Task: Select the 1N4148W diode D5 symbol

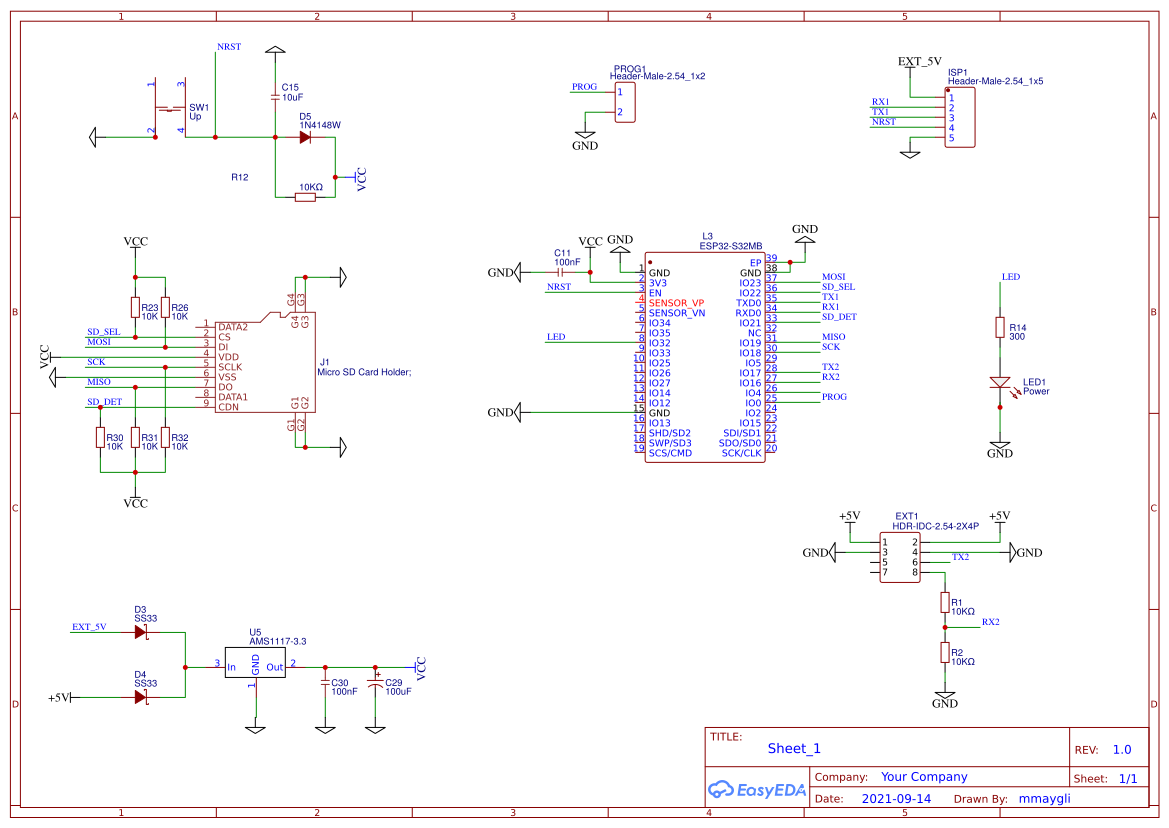Action: 305,137
